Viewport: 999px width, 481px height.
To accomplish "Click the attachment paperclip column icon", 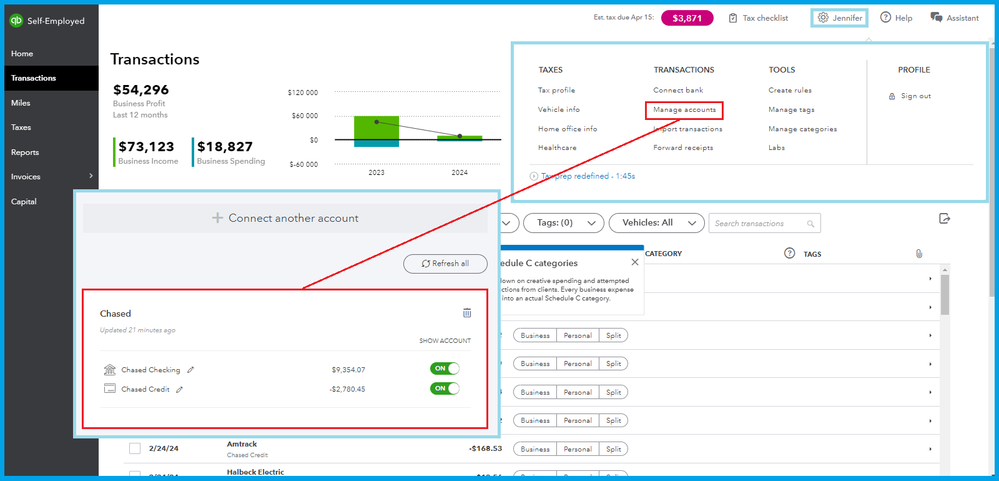I will point(919,254).
